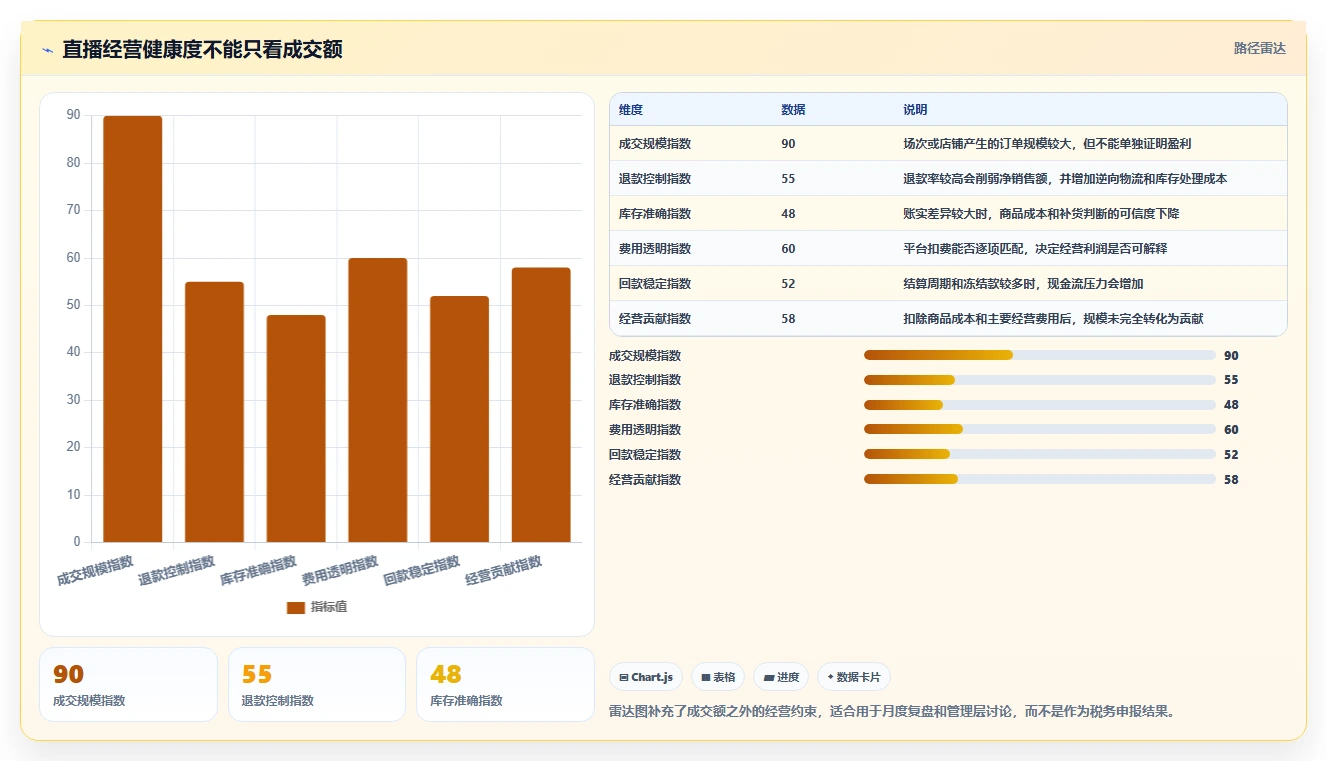Click the 库存准确指数 bar in chart

coord(296,429)
